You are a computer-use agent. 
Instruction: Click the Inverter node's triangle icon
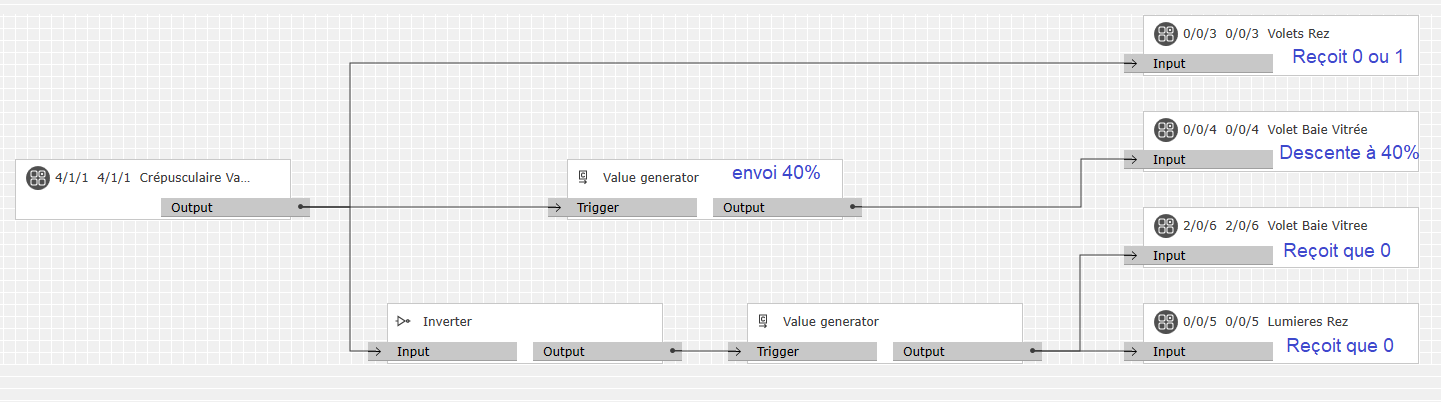click(x=403, y=322)
